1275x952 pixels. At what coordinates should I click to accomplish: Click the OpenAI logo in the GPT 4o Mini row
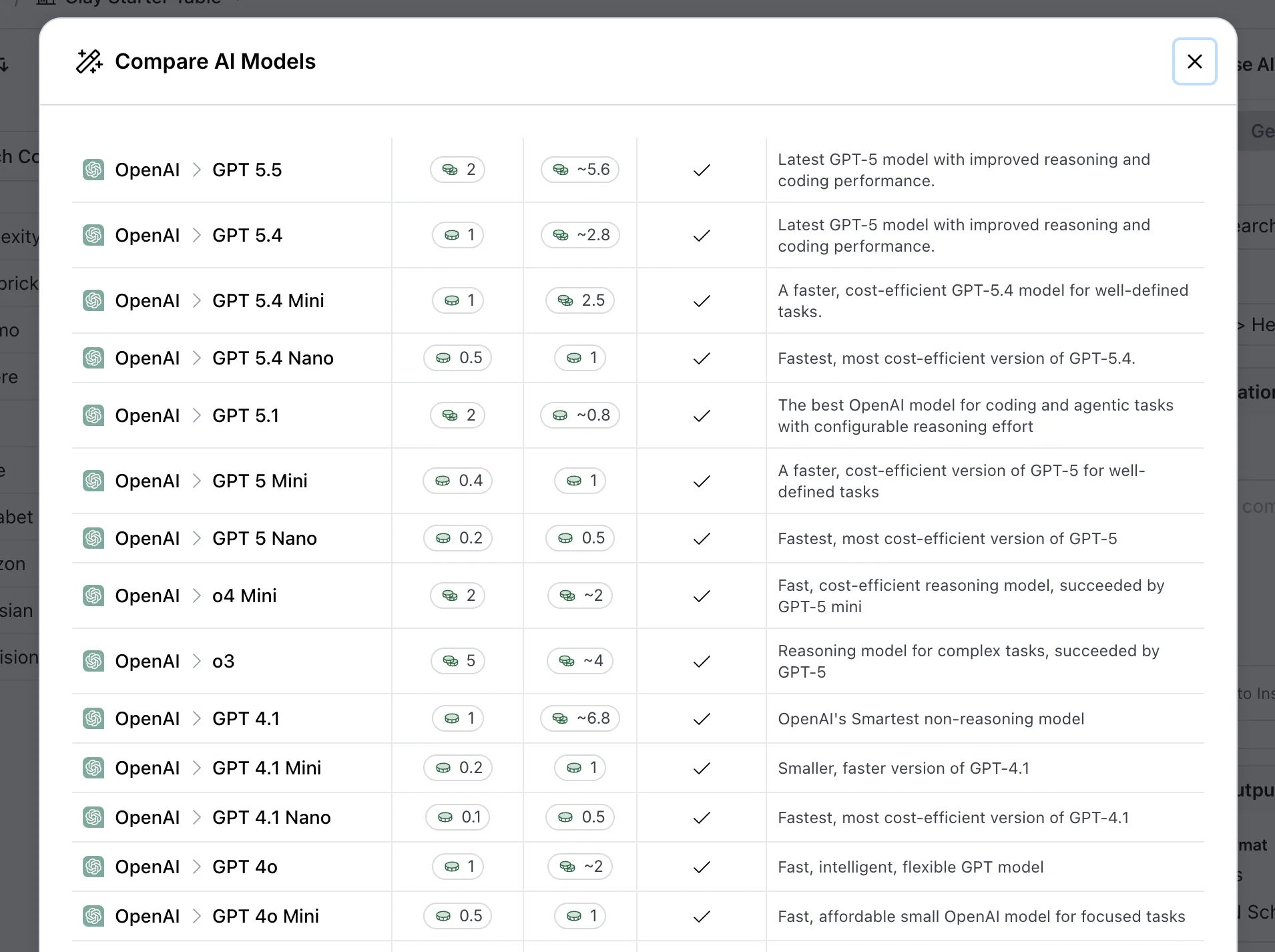[93, 916]
